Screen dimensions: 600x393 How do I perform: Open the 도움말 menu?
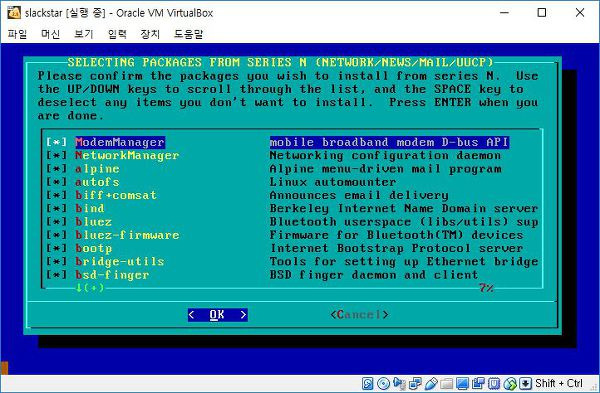pyautogui.click(x=188, y=34)
